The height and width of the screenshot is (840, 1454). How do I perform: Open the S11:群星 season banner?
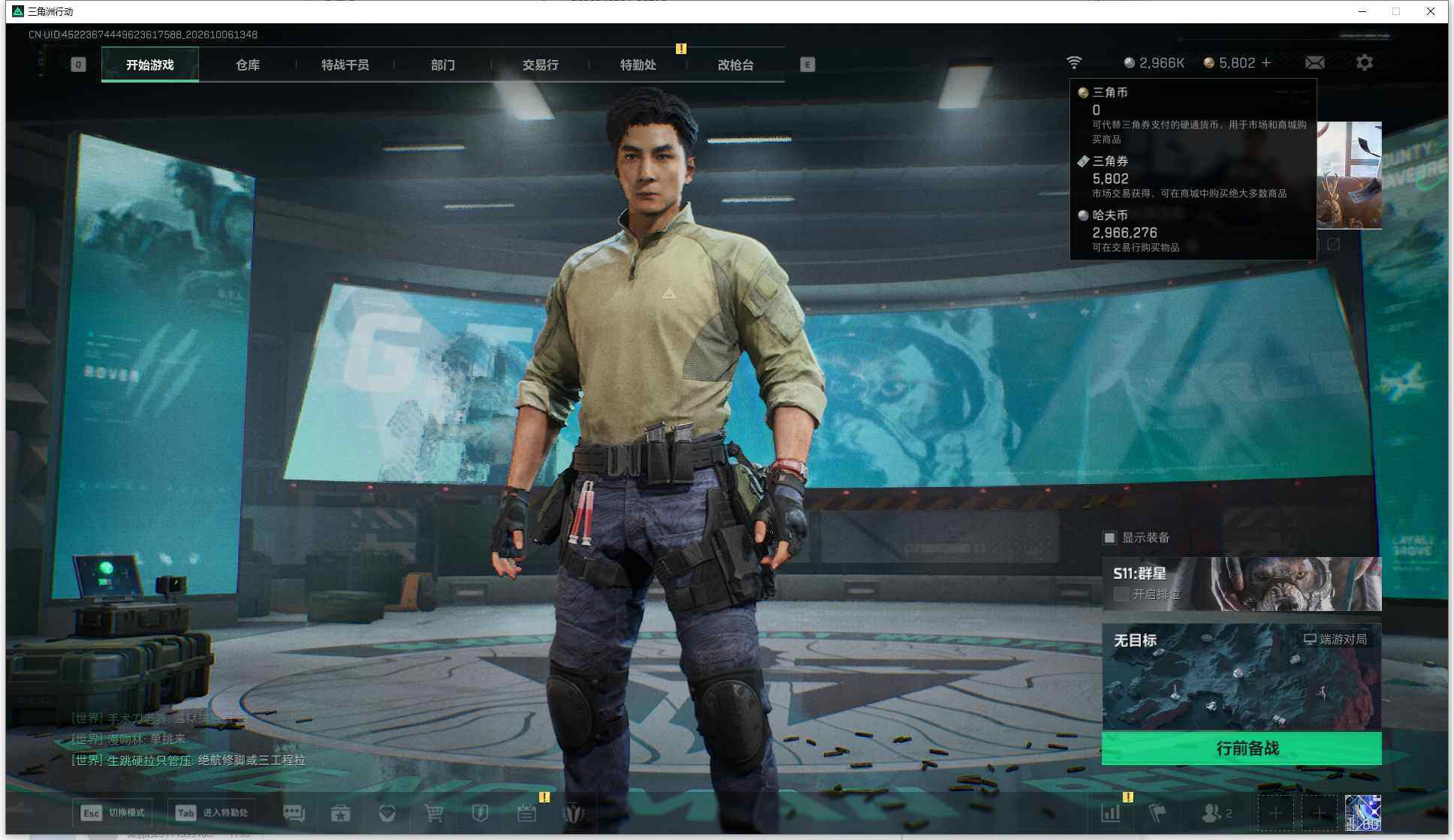1241,584
